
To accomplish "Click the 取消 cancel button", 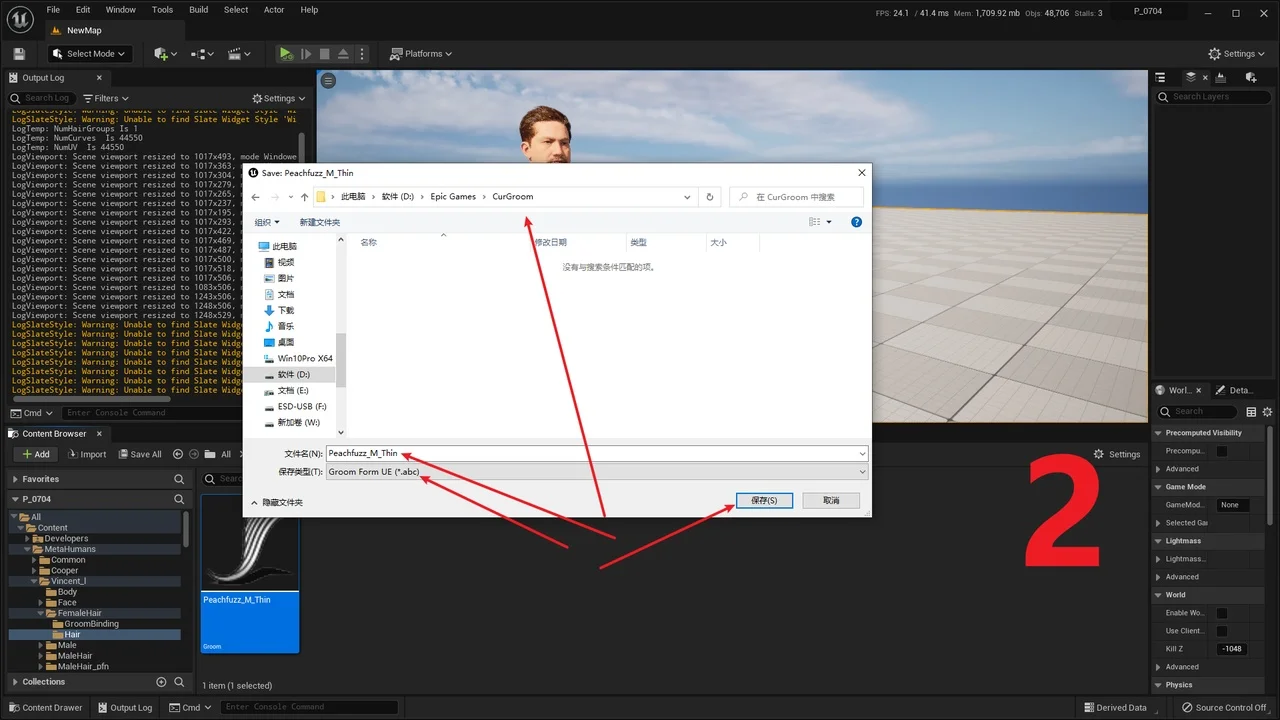I will pos(831,500).
